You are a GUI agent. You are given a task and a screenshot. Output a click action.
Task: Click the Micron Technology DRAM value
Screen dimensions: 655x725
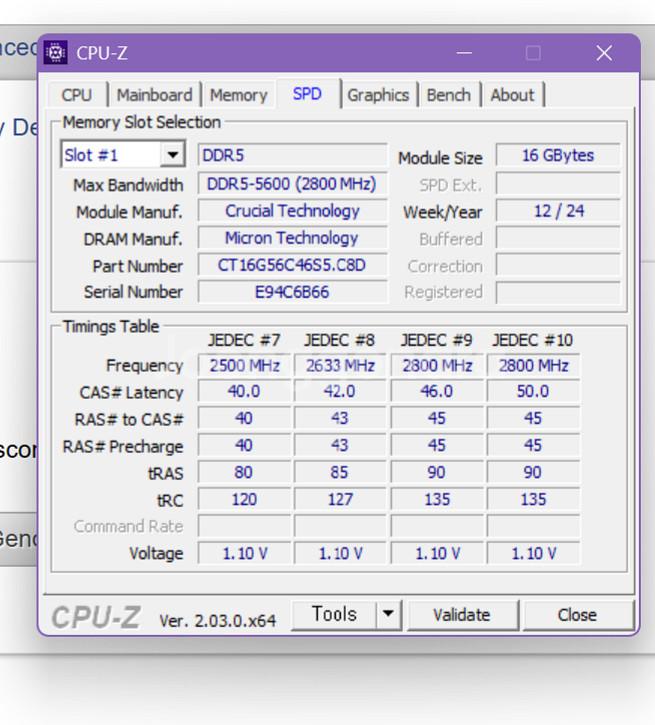click(x=292, y=238)
